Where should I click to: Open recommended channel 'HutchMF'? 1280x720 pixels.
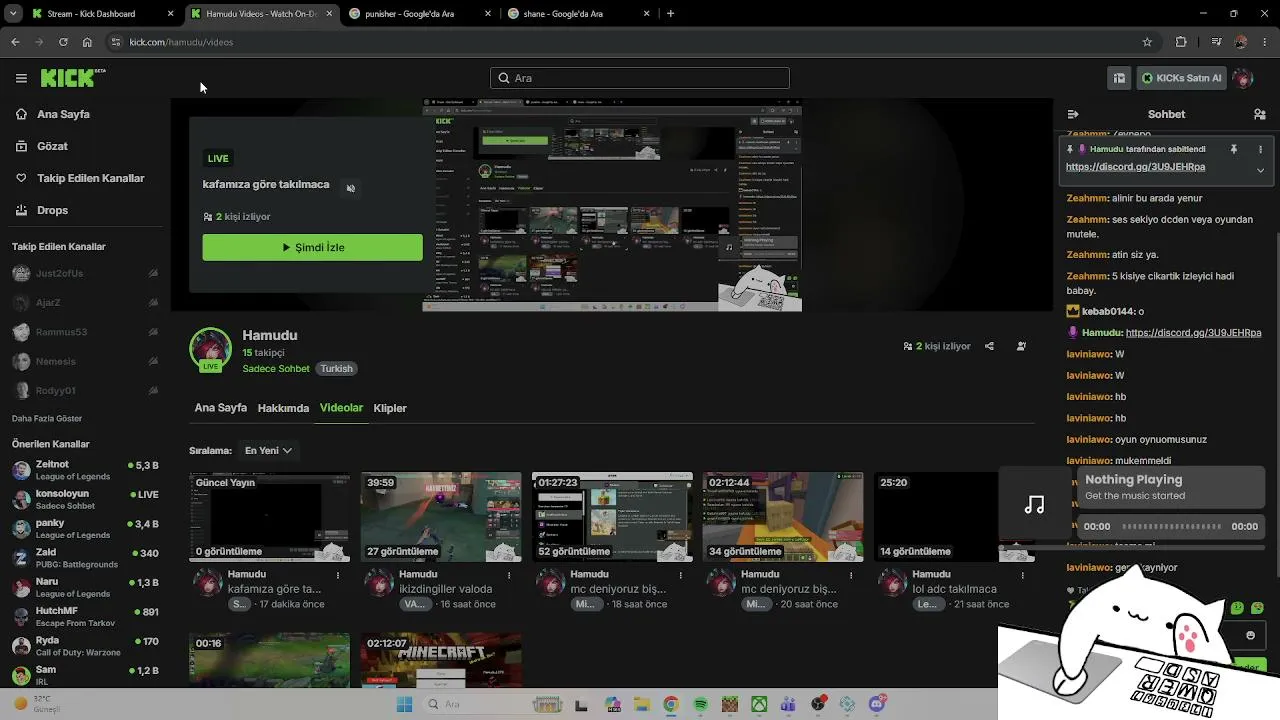85,617
